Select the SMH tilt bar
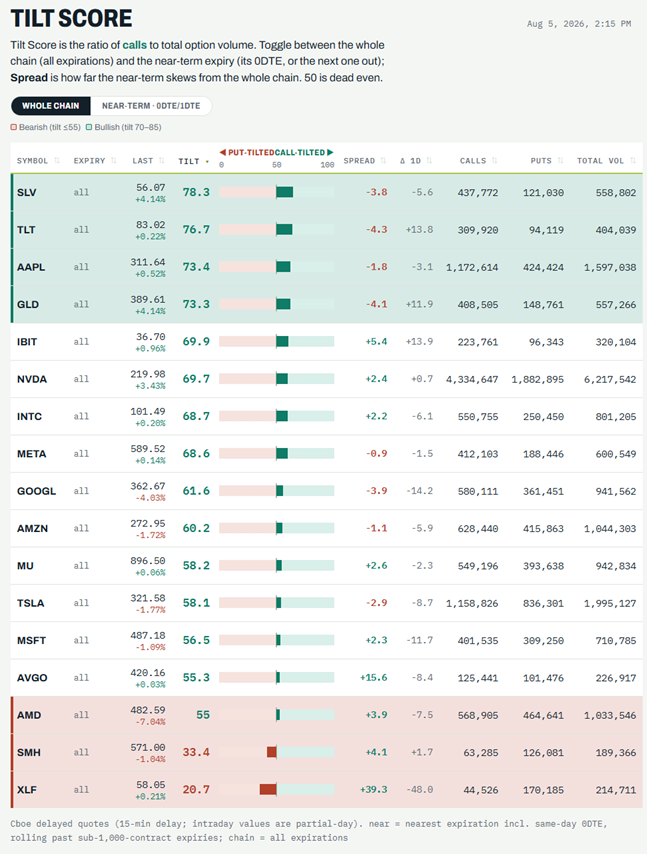The width and height of the screenshot is (647, 854). pyautogui.click(x=277, y=752)
